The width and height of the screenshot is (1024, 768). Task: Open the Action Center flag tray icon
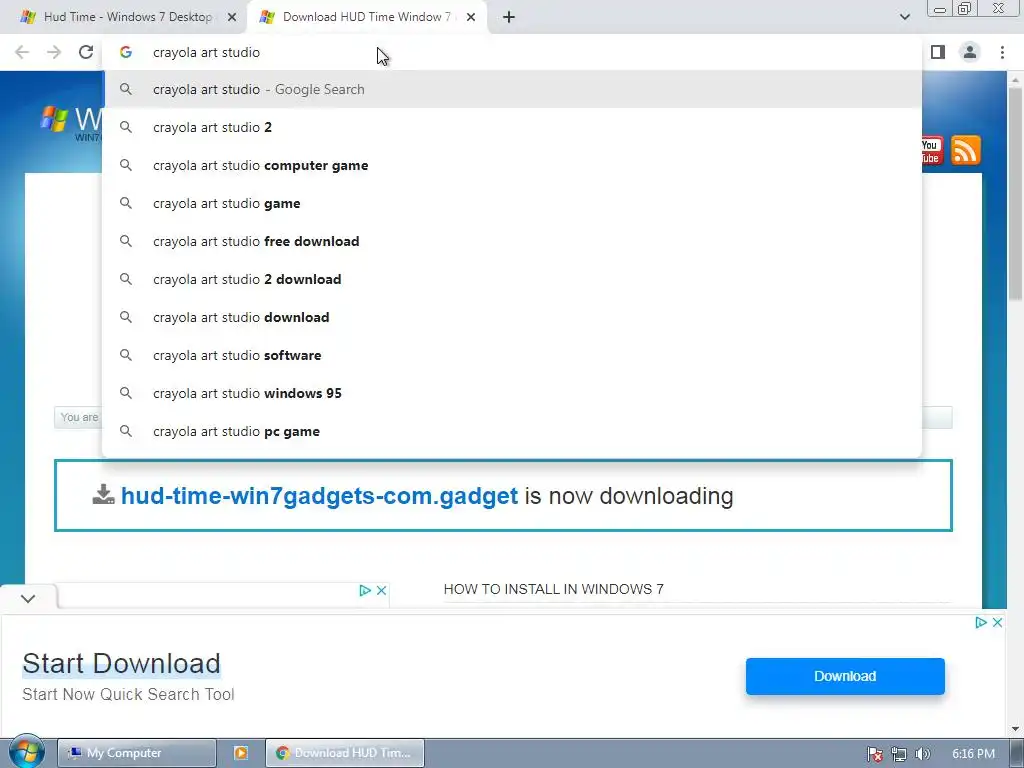(874, 754)
